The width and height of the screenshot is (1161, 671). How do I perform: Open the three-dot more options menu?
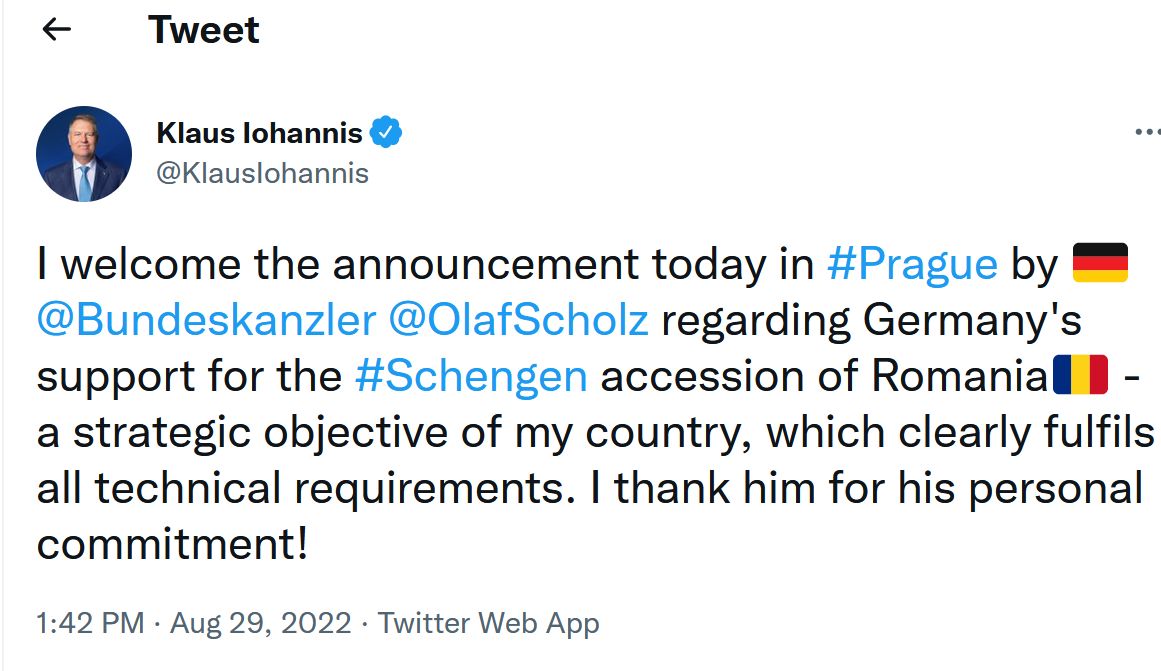coord(1146,132)
